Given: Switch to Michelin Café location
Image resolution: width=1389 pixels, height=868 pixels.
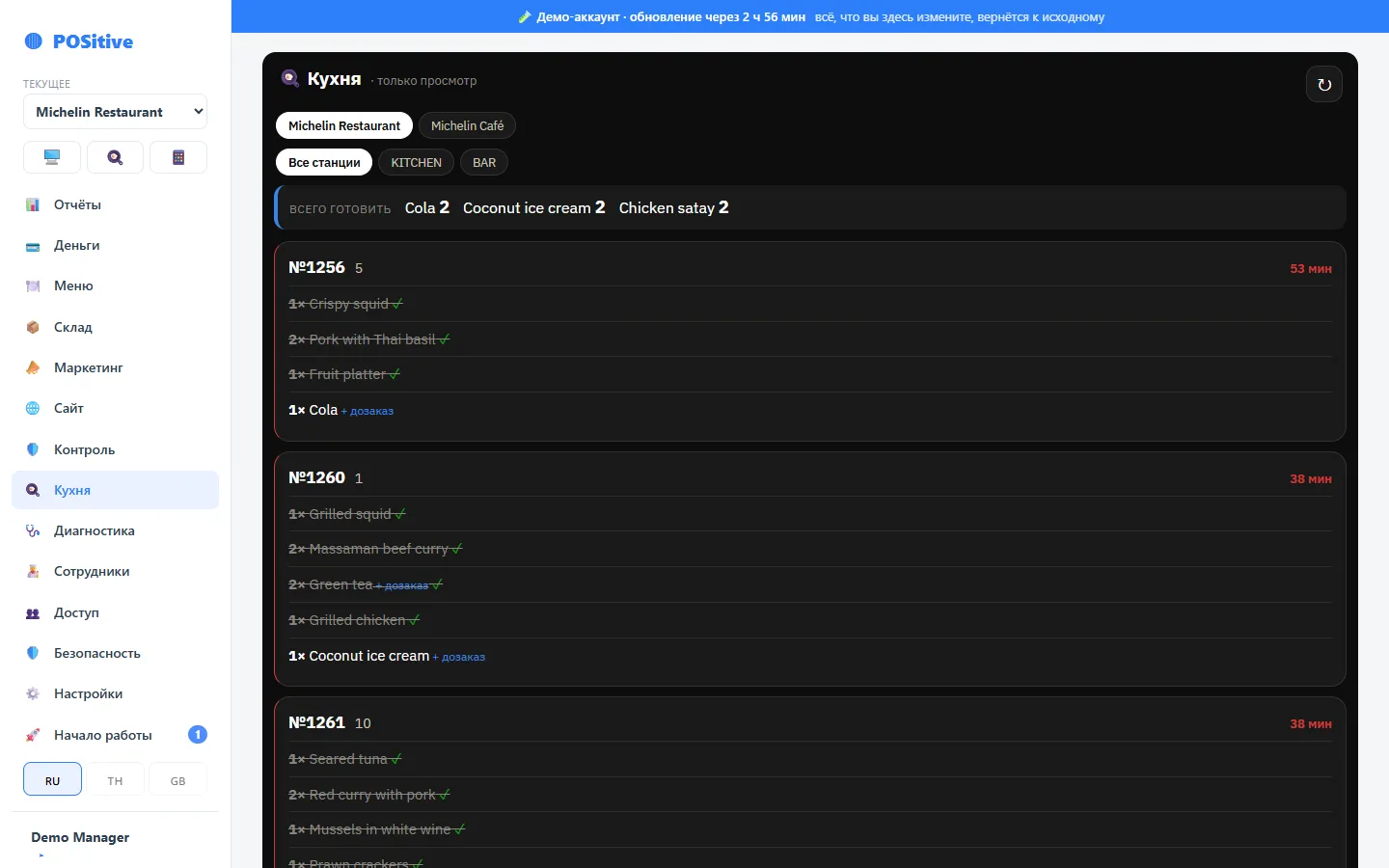Looking at the screenshot, I should click(467, 126).
